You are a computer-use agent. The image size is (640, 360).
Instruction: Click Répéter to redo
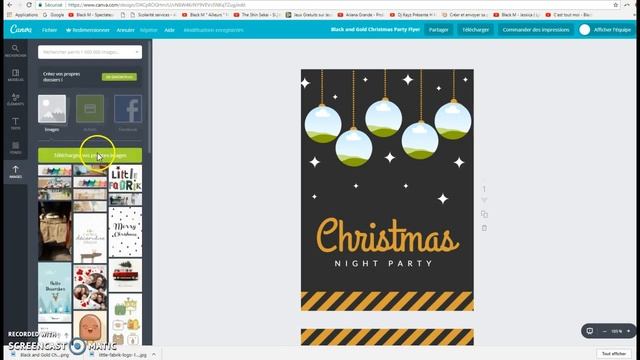(x=149, y=30)
